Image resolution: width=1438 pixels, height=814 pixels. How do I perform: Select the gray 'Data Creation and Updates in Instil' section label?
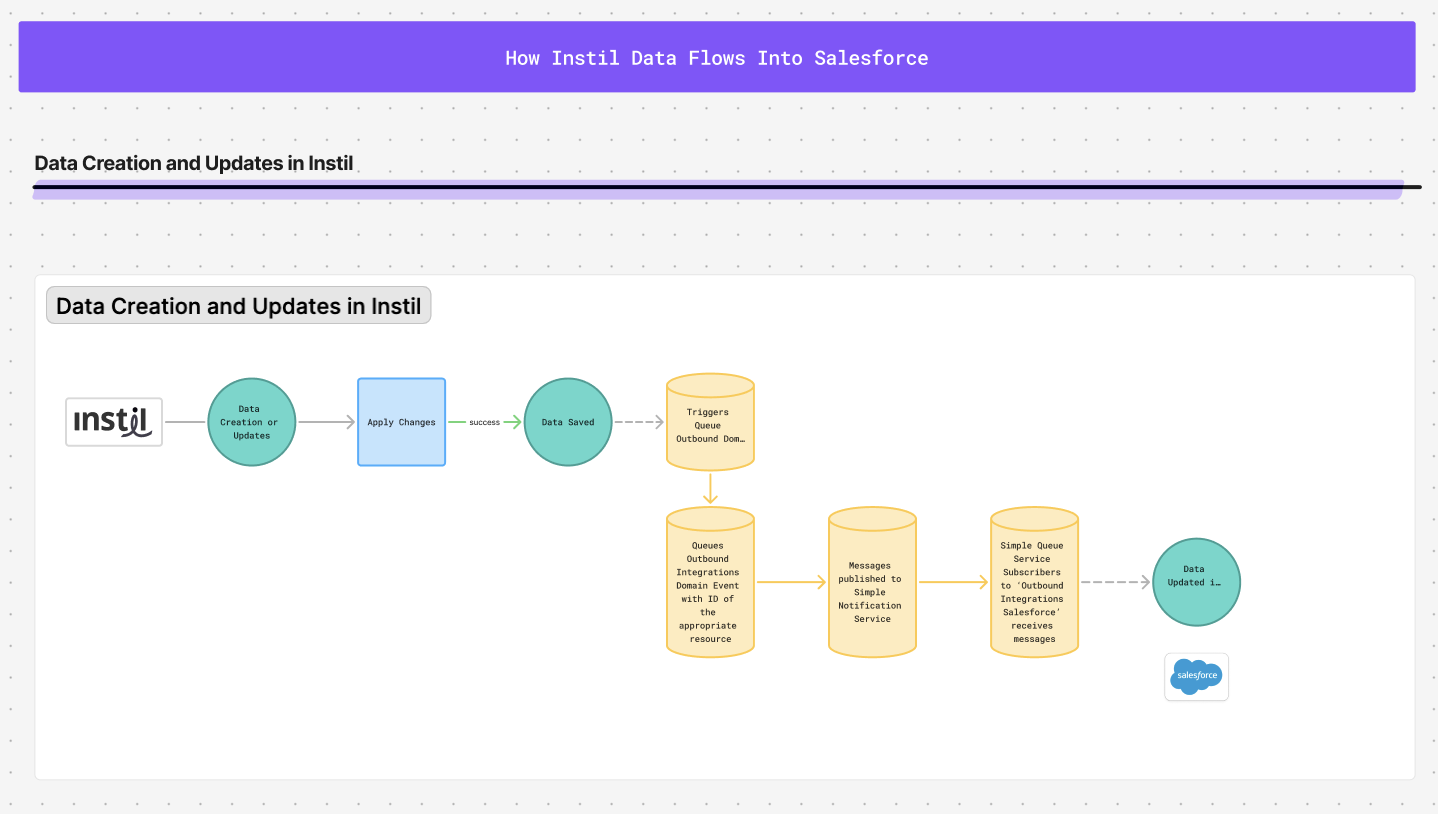(239, 306)
